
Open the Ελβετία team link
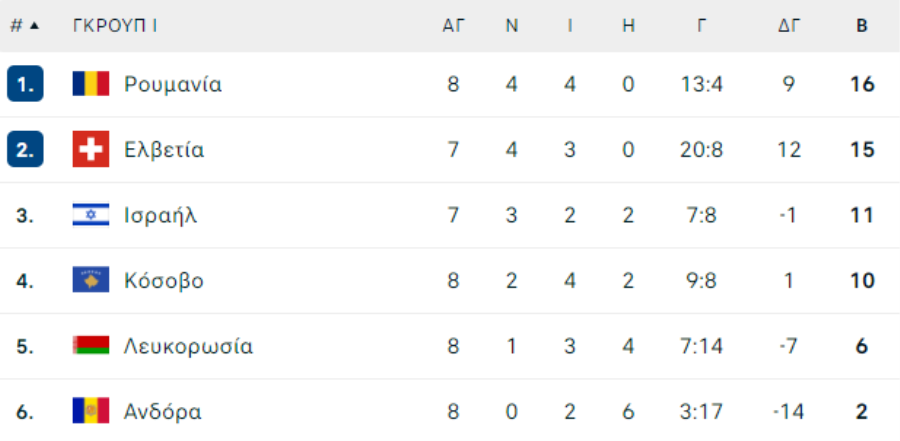[x=164, y=150]
